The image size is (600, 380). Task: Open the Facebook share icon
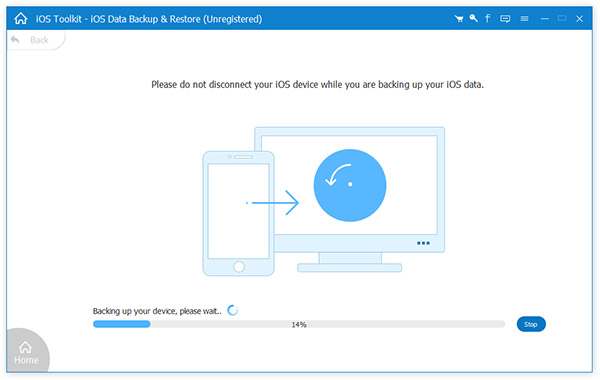click(488, 18)
